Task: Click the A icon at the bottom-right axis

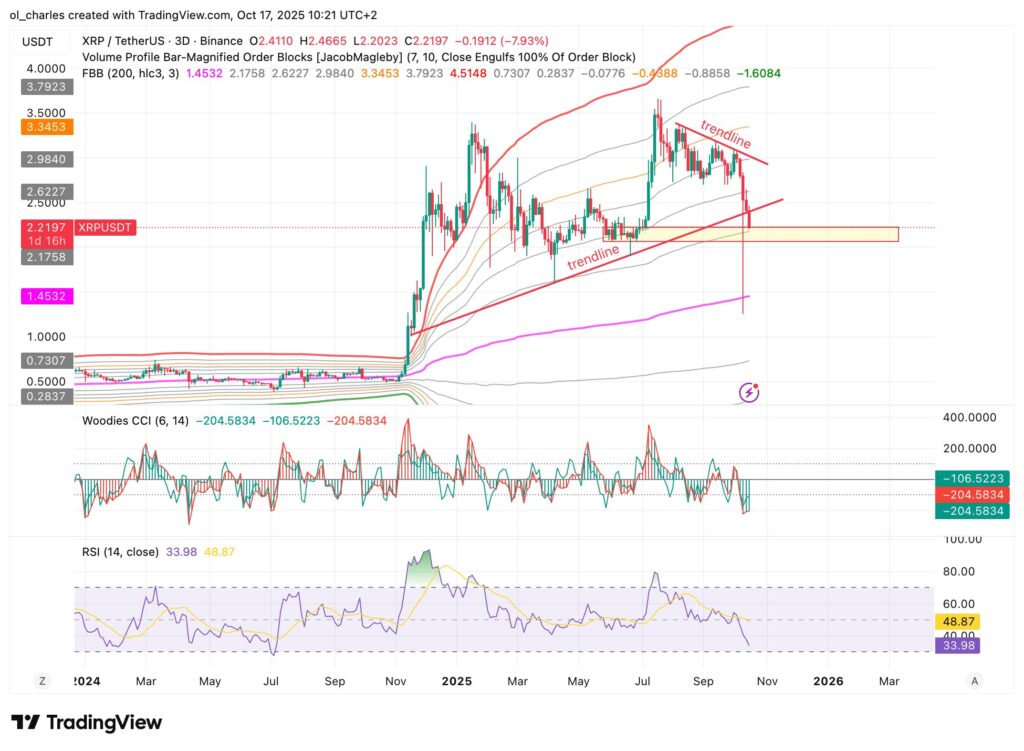Action: 975,680
